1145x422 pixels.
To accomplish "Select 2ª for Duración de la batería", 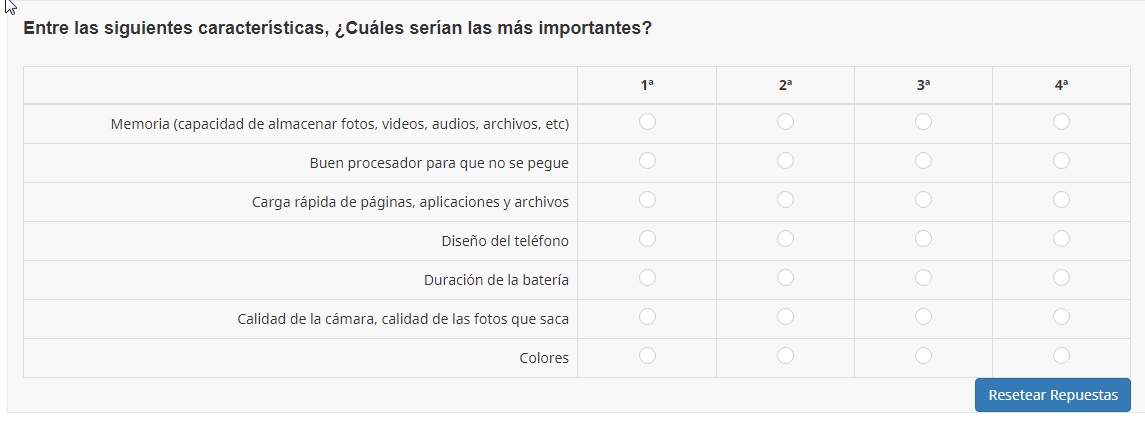I will click(x=785, y=278).
